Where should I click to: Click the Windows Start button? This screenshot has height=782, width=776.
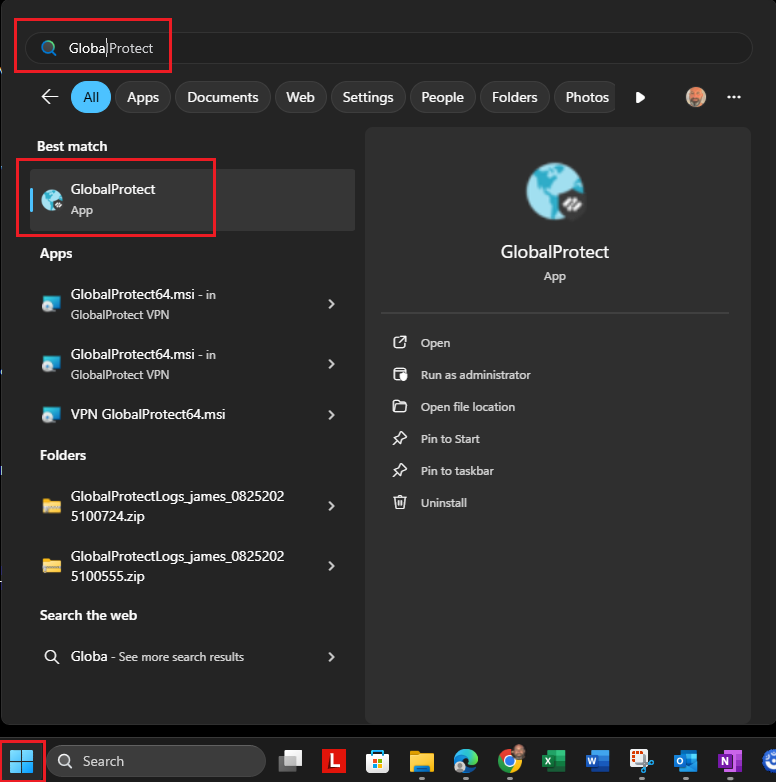[21, 761]
